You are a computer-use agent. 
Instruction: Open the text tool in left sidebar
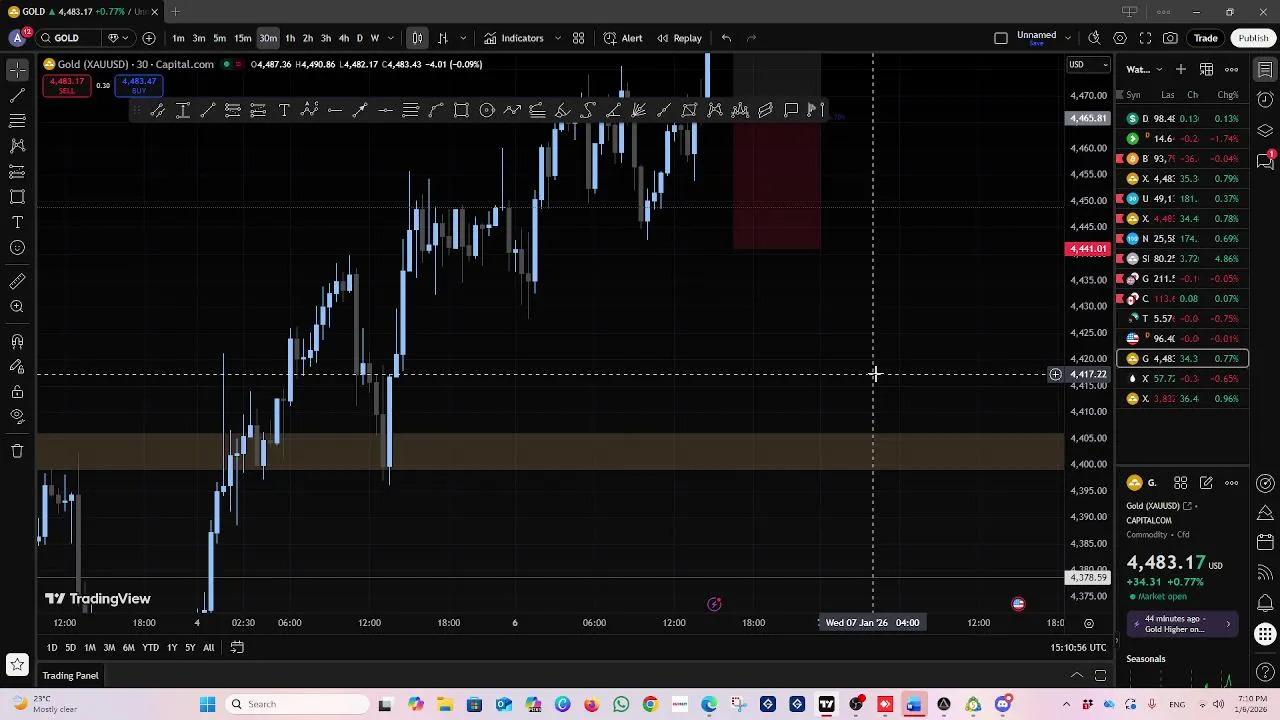(x=17, y=222)
